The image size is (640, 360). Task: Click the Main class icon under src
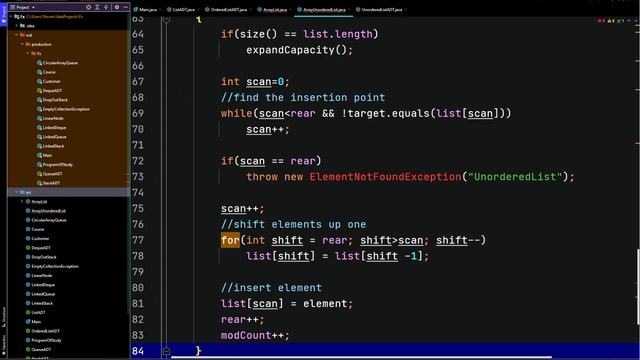pos(28,322)
